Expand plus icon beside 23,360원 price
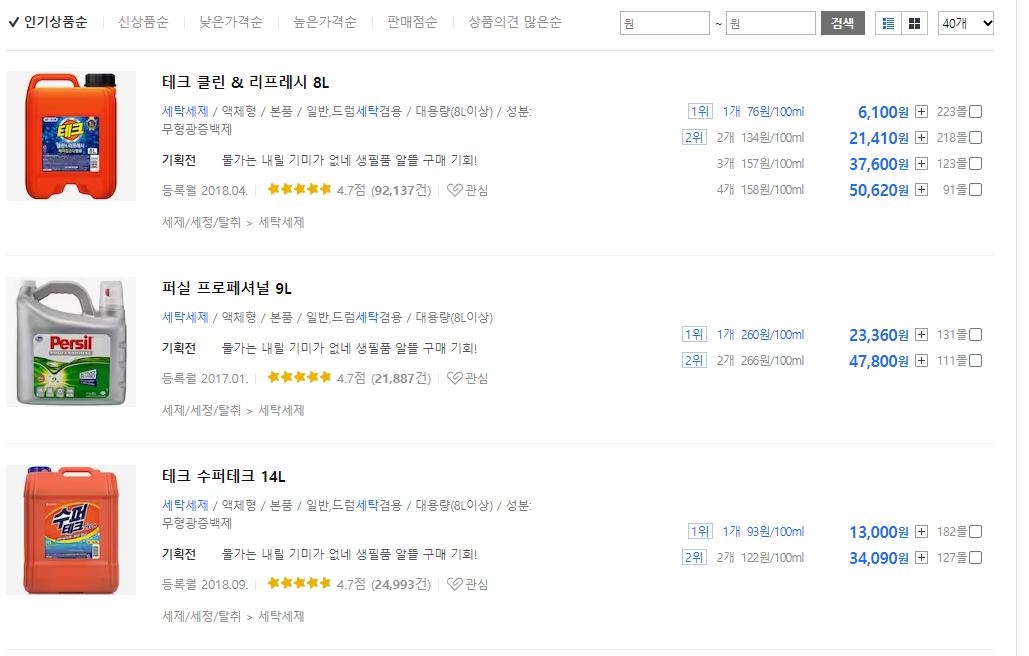Screen dimensions: 1029x656 (921, 335)
